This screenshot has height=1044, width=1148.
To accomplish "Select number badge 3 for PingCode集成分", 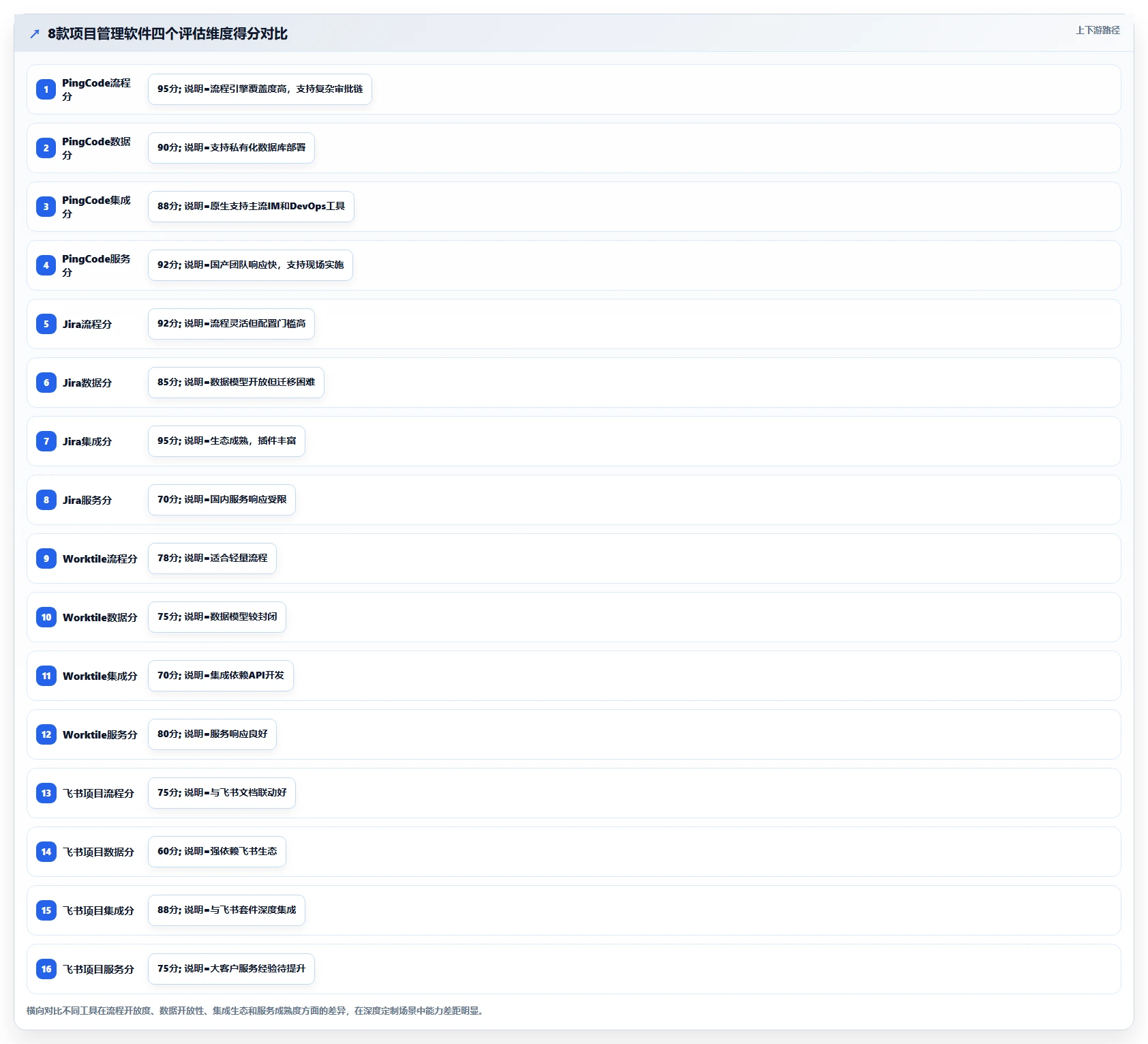I will [x=46, y=207].
